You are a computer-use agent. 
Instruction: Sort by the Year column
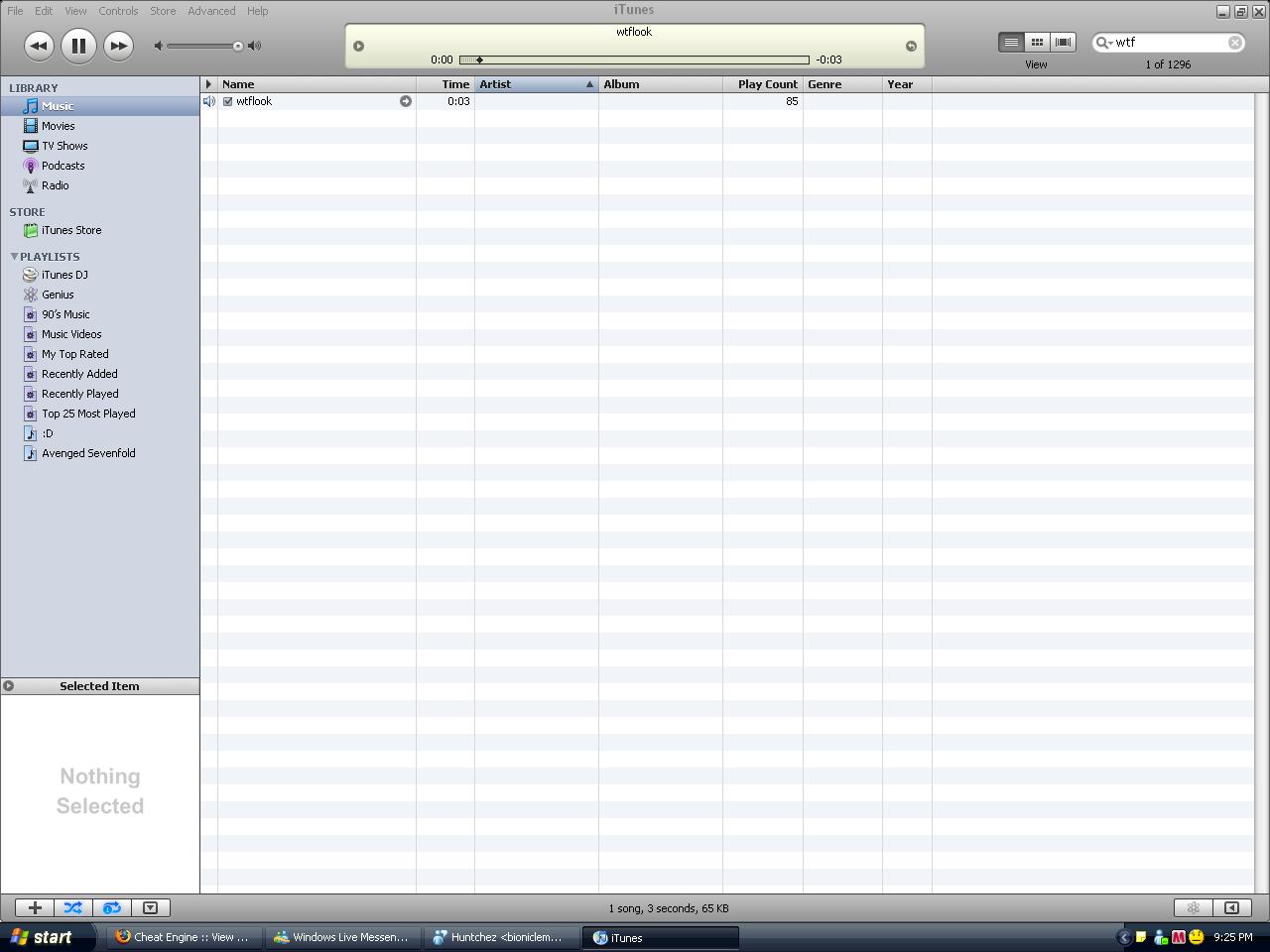(x=907, y=84)
